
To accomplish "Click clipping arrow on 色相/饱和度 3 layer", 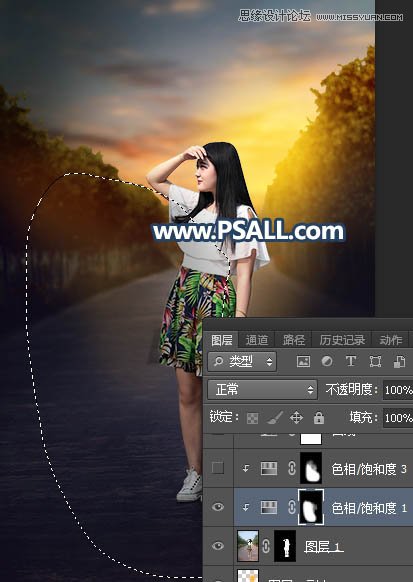I will point(246,469).
